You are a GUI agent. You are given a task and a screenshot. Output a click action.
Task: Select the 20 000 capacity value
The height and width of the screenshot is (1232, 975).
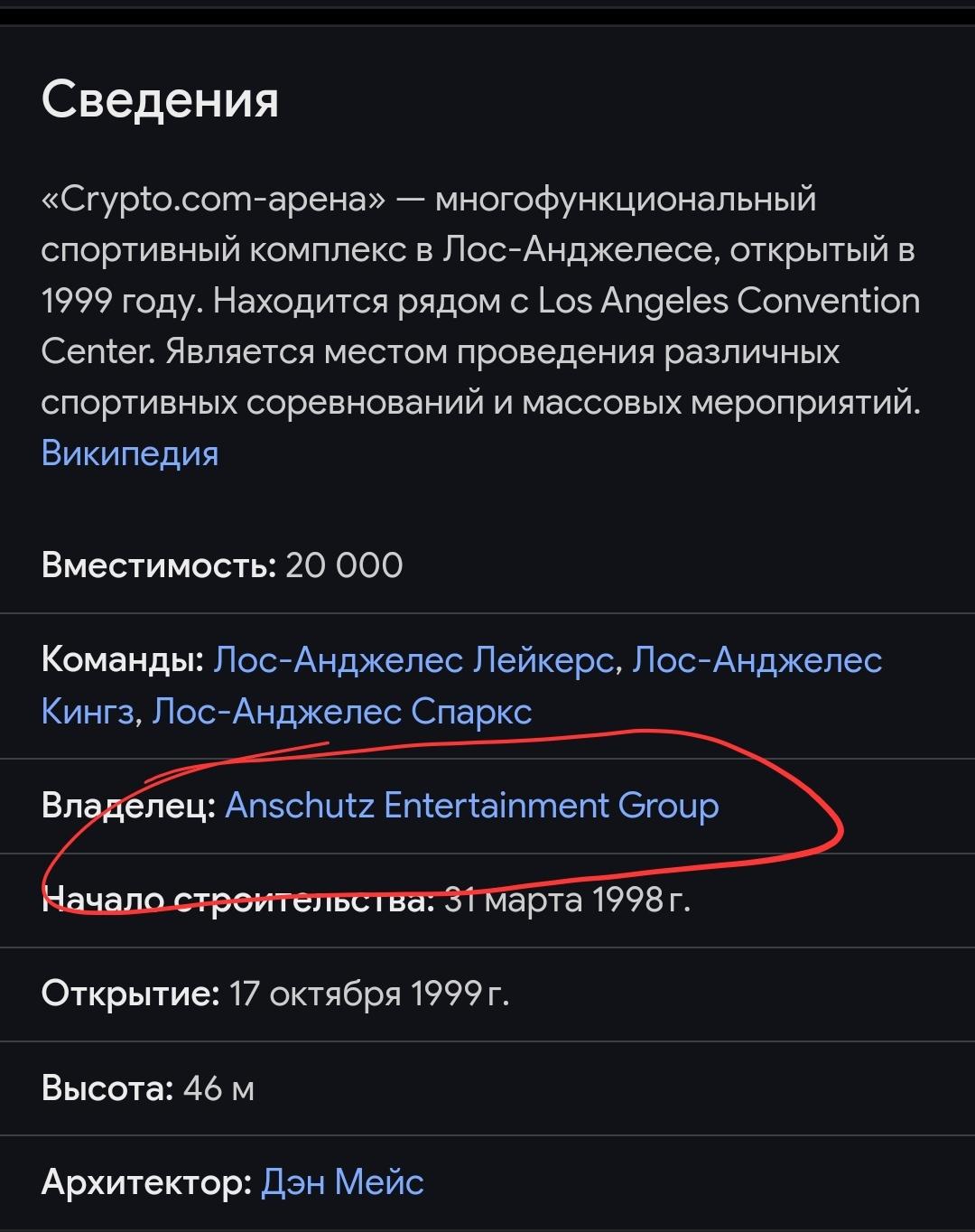click(344, 565)
